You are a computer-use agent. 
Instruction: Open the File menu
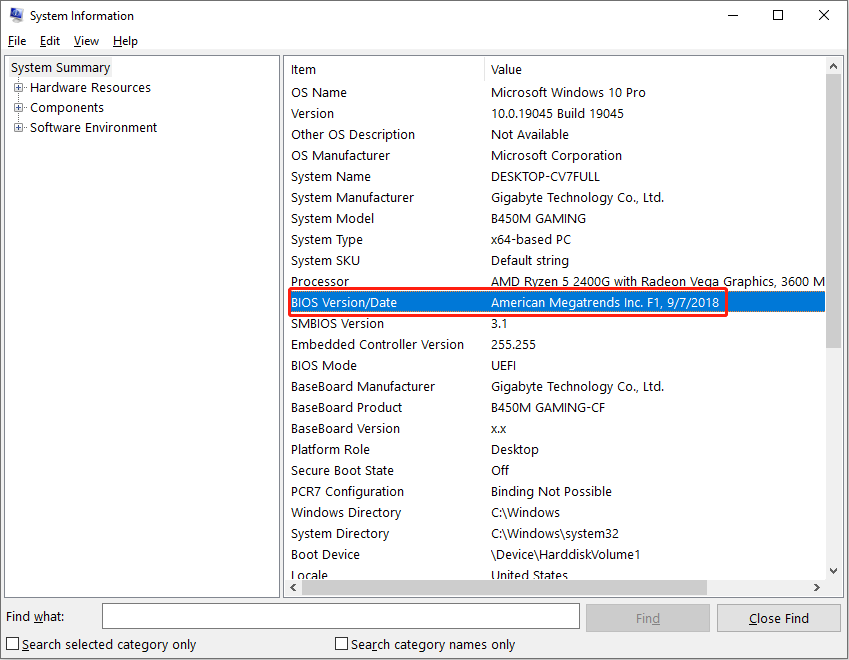tap(16, 40)
